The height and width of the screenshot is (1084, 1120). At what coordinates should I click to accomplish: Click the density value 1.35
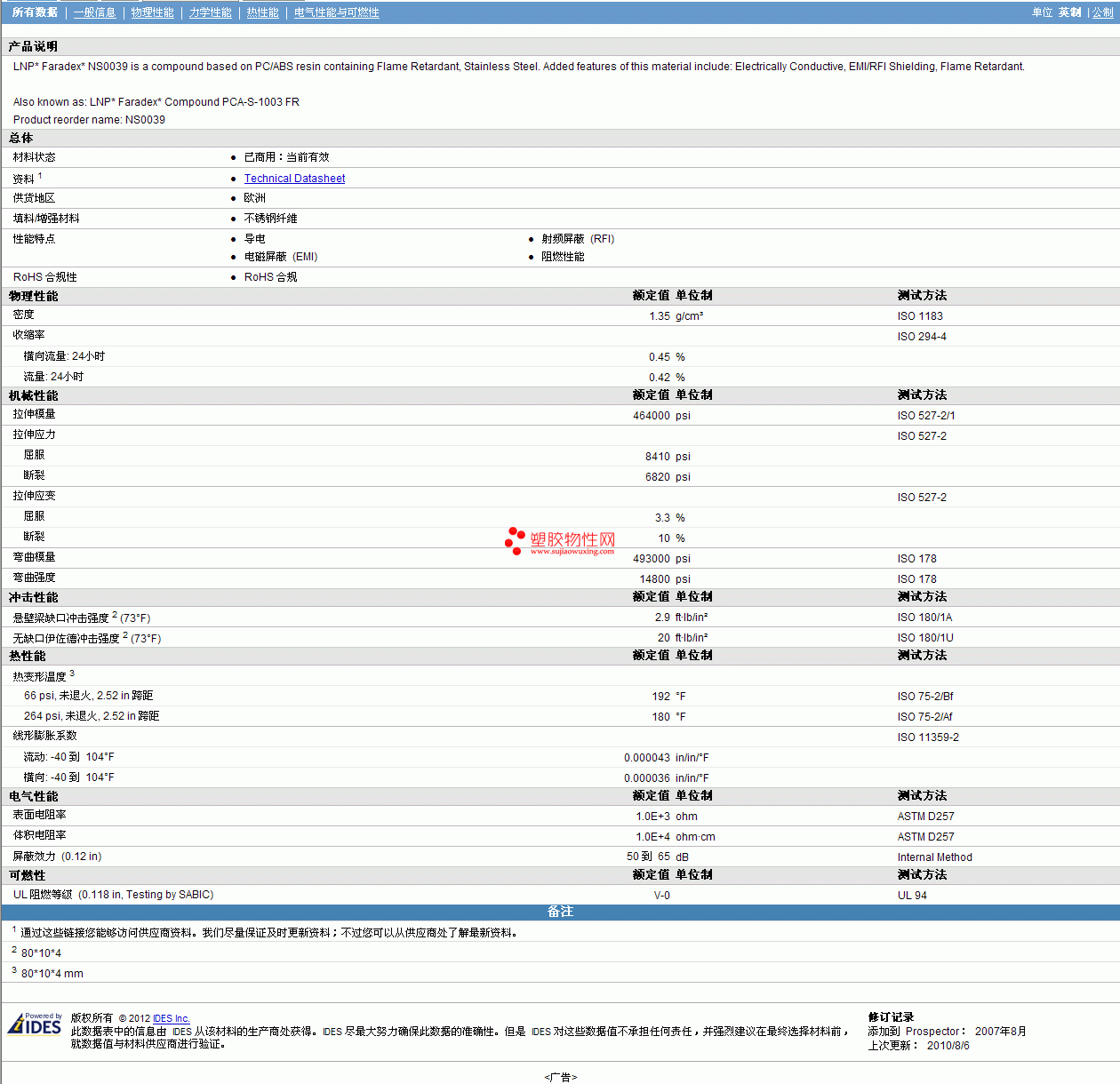[x=660, y=316]
